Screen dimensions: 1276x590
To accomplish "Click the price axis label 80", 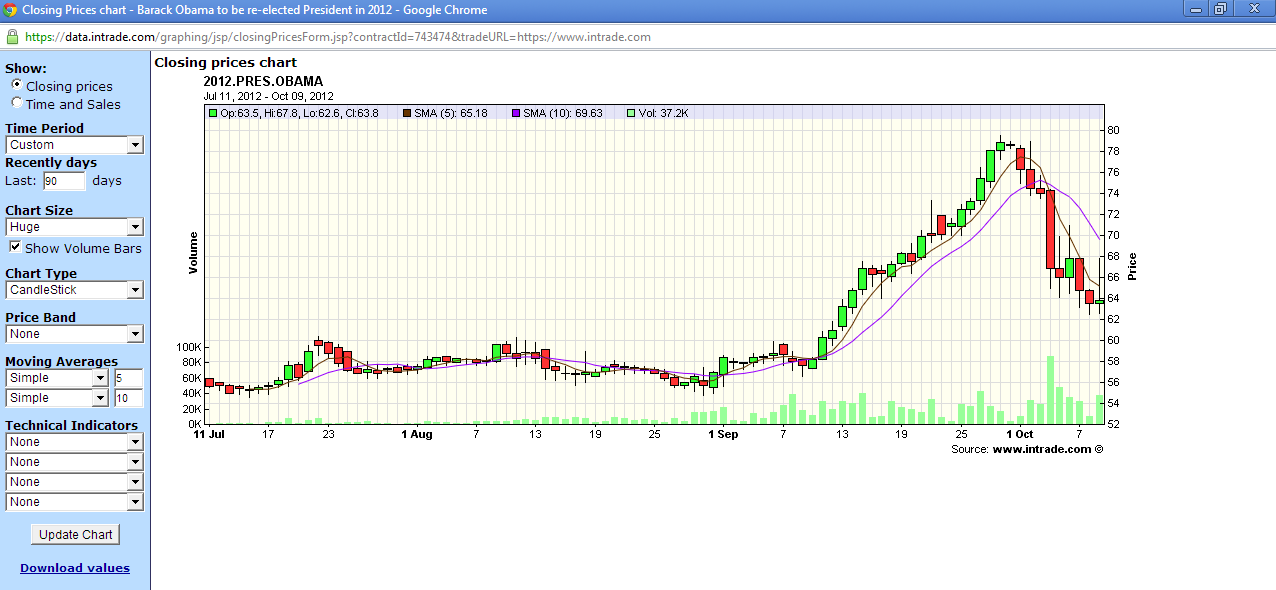I will 1113,130.
